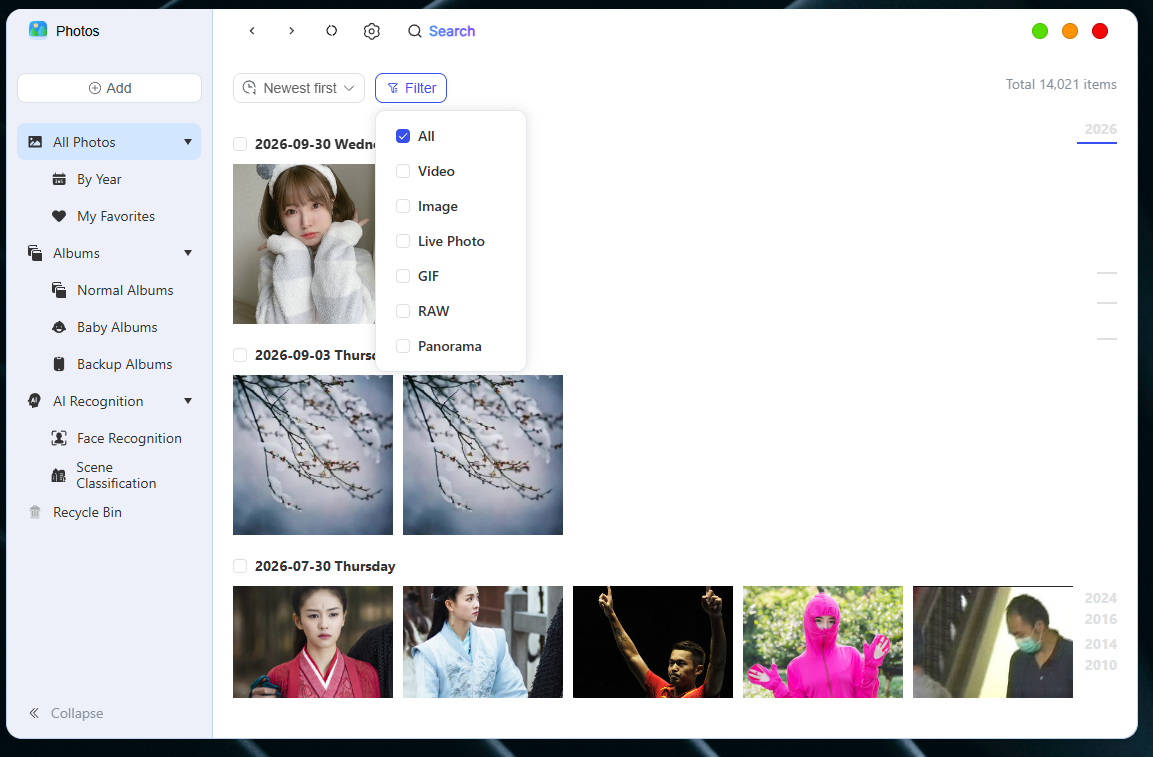Click the Recycle Bin trash icon

pos(35,512)
